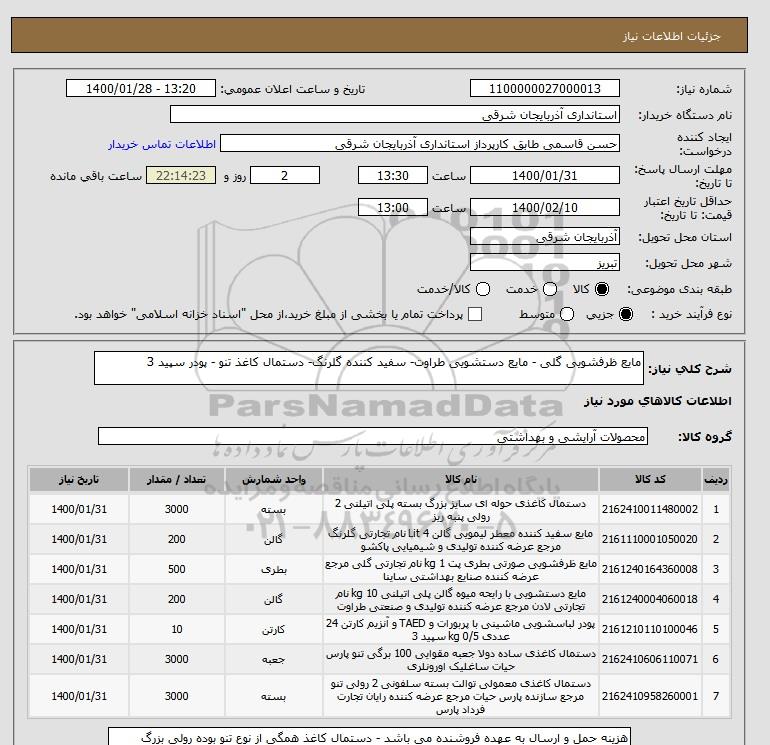Image resolution: width=770 pixels, height=745 pixels.
Task: Click the deadline time field 13:30
Action: pyautogui.click(x=392, y=175)
